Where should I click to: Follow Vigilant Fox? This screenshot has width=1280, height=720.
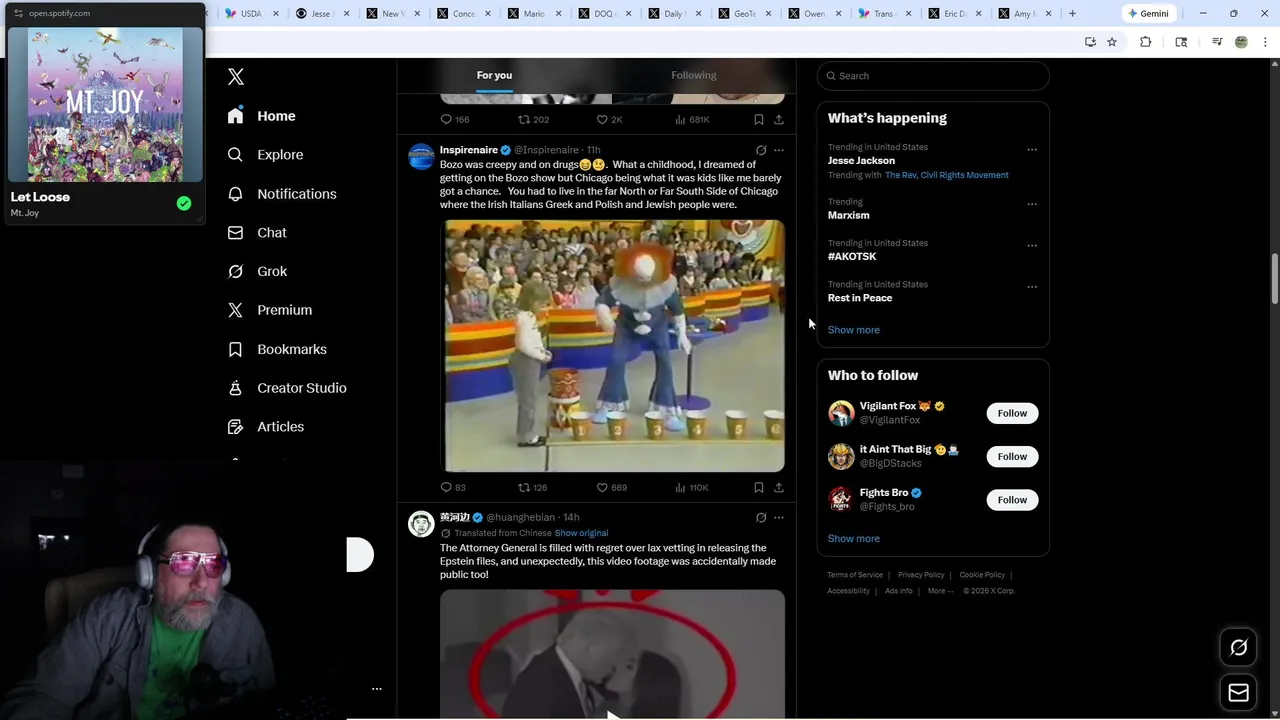(x=1012, y=413)
